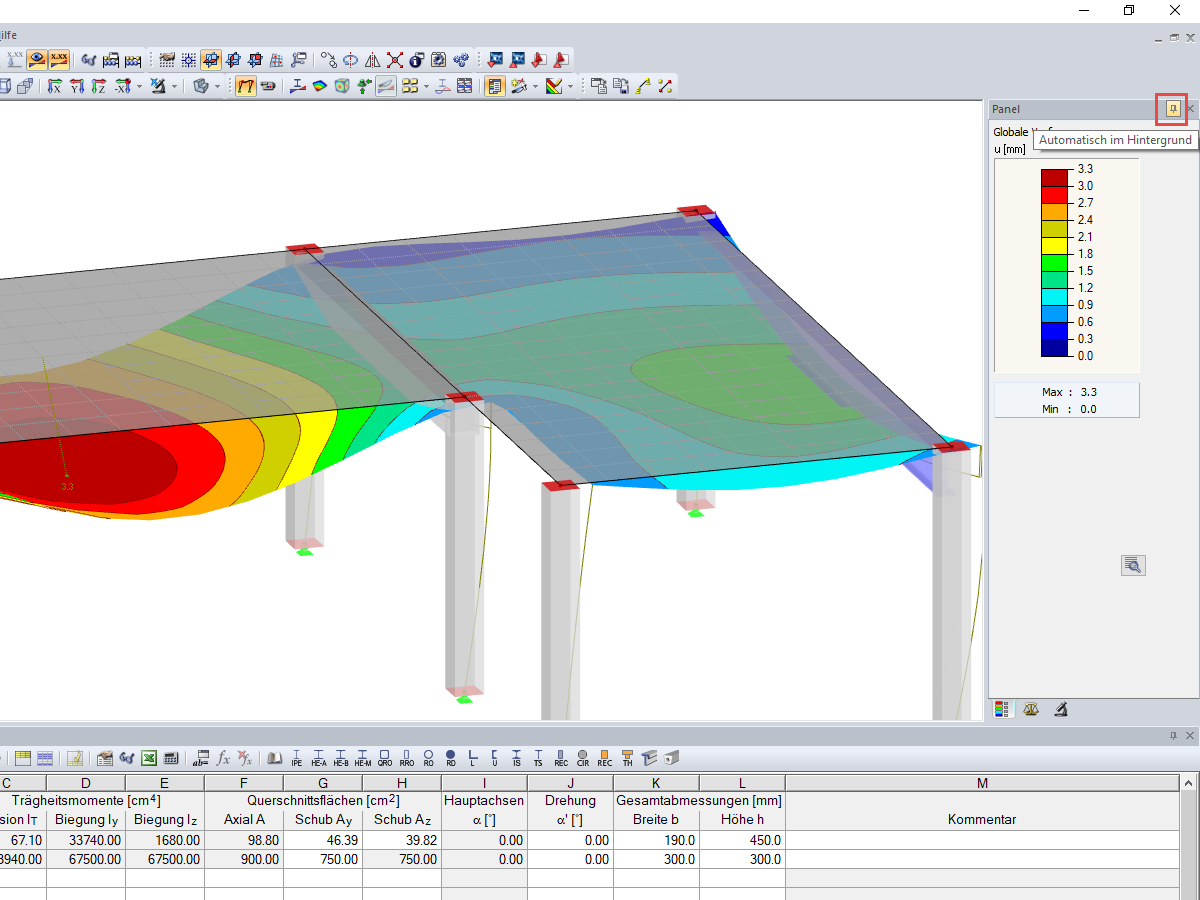
Task: Click the Axial A cell 98.80
Action: point(244,840)
